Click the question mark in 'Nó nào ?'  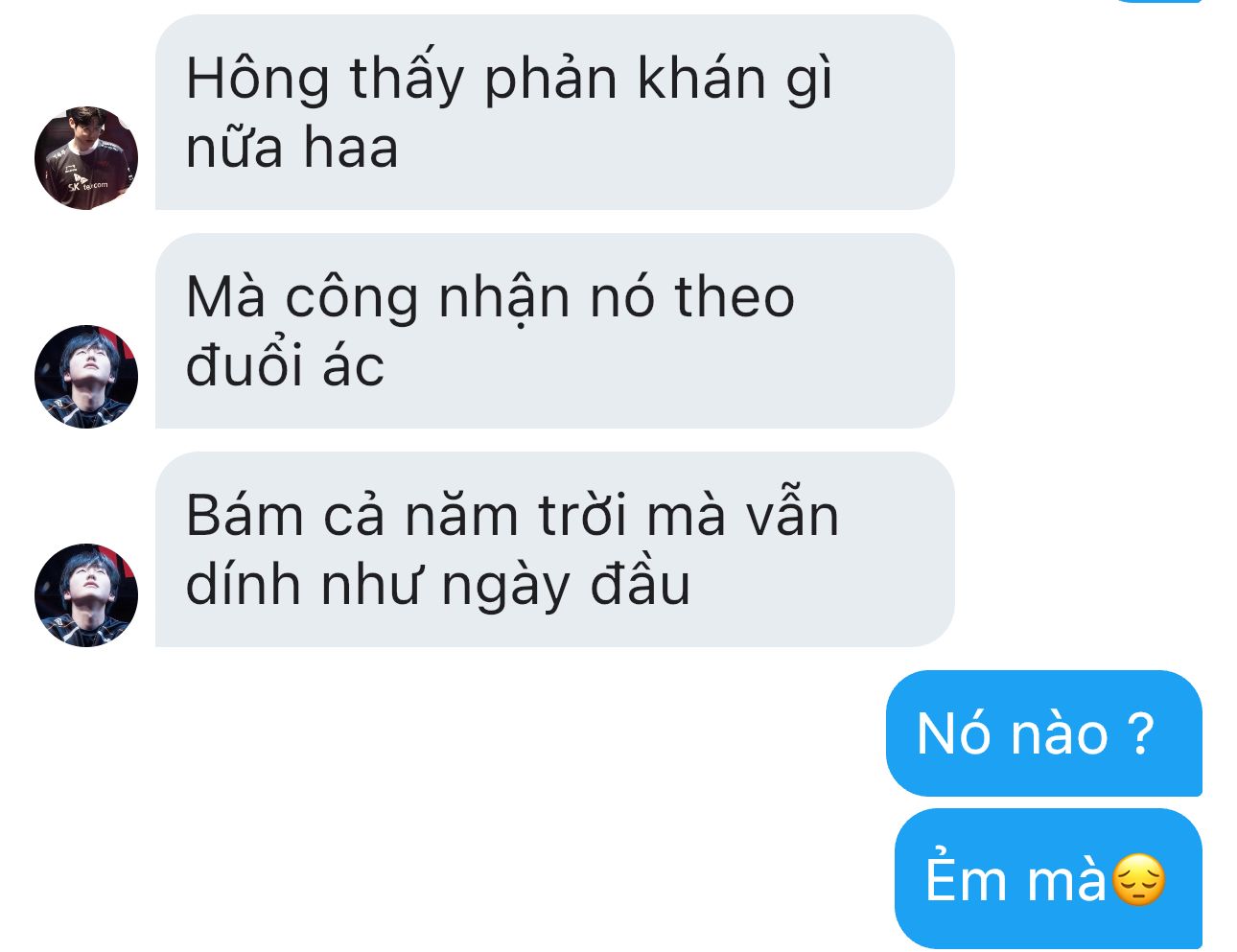pos(1141,733)
